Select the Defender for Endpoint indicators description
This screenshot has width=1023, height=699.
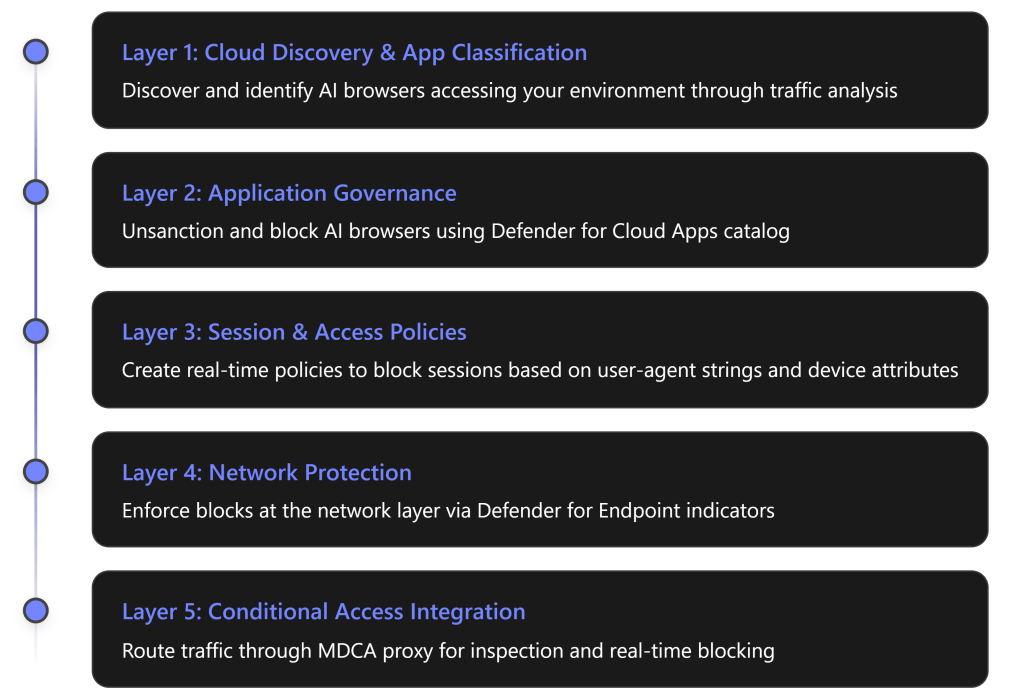tap(448, 511)
